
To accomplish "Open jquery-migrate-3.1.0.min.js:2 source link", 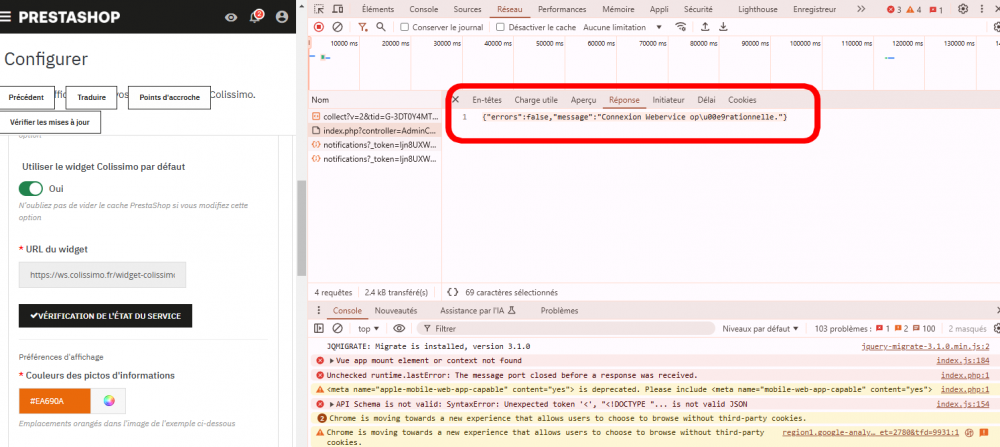I will pos(925,346).
